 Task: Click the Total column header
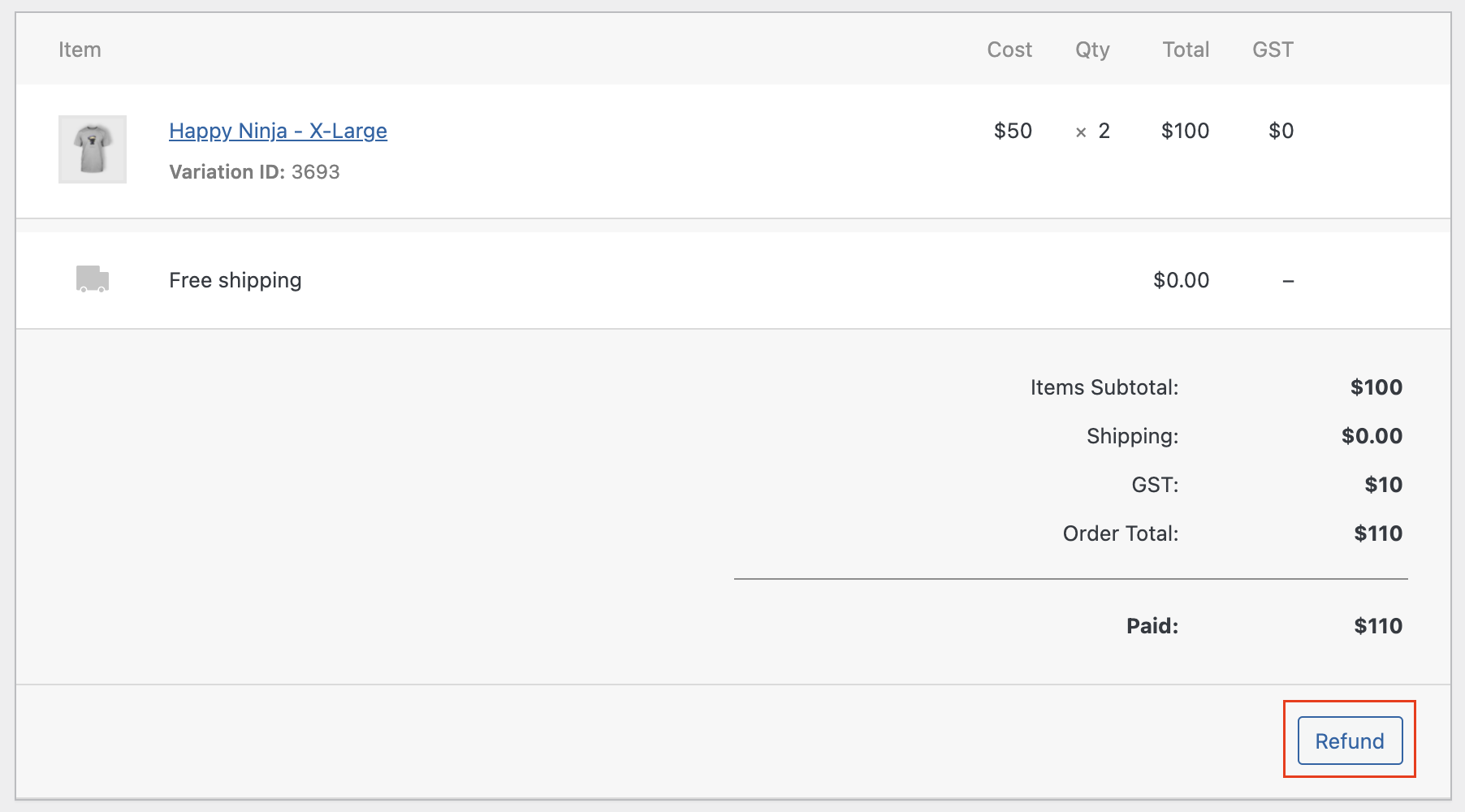1186,50
